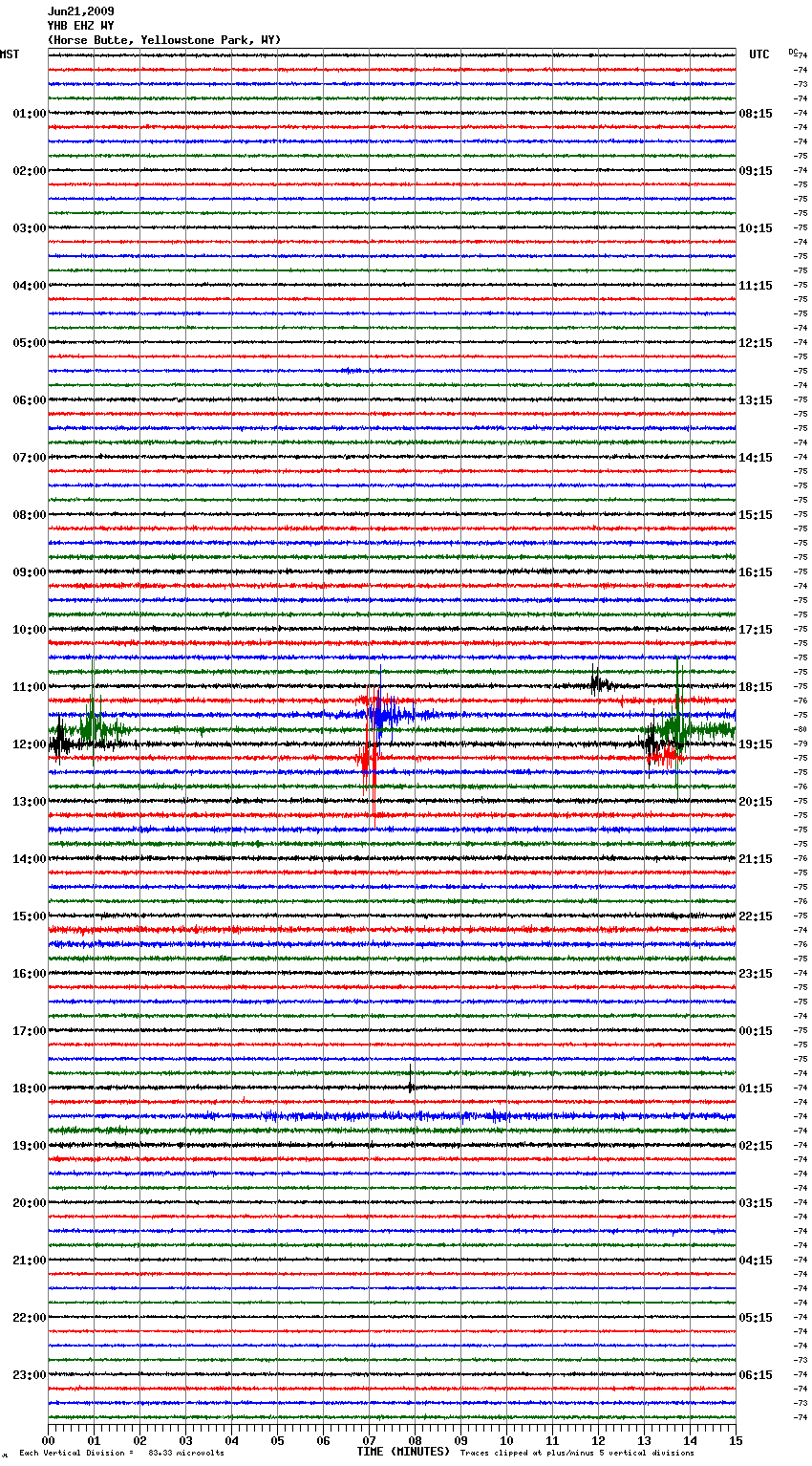Click the TIME (MINUTES) axis title
The image size is (812, 1466).
403,1452
